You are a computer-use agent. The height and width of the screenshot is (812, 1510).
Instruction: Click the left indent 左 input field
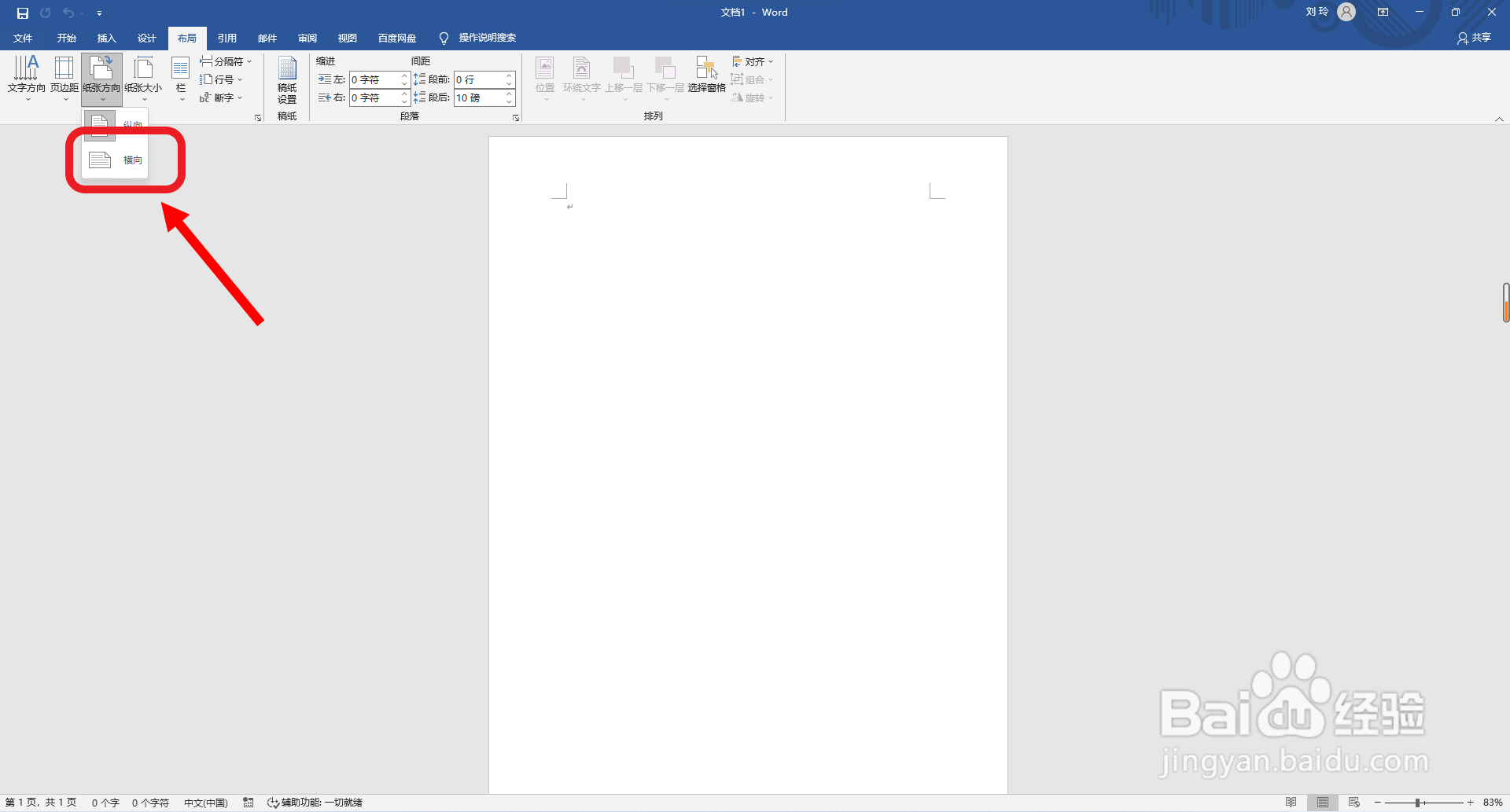[x=375, y=79]
